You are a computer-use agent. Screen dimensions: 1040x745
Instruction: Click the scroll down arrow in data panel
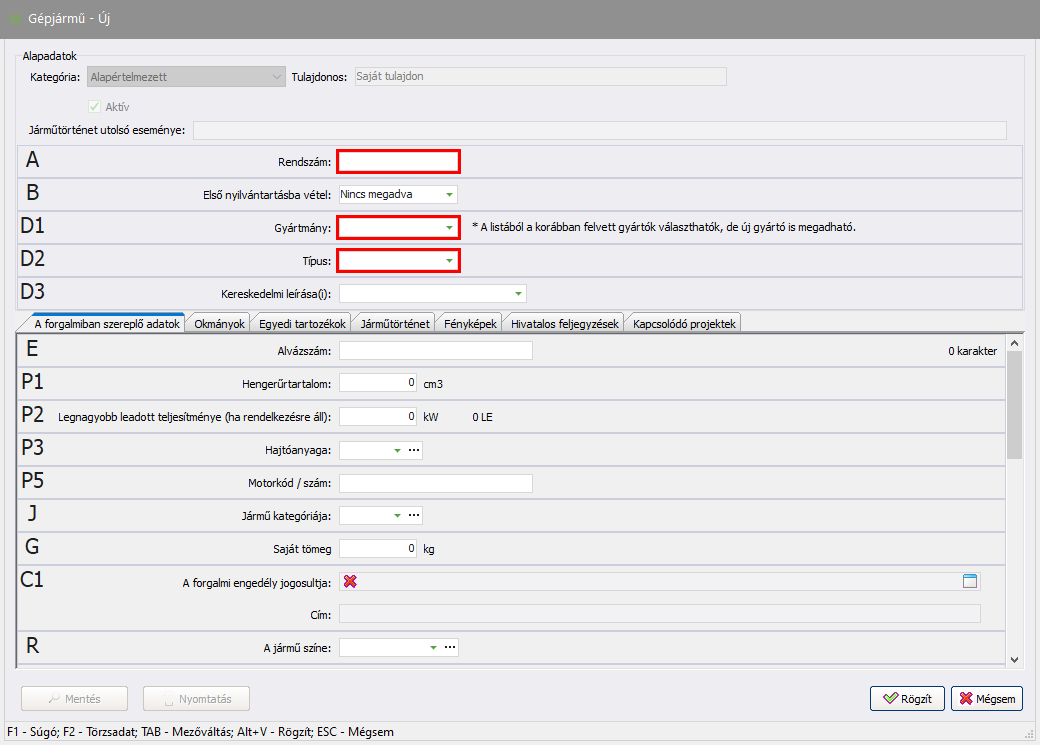tap(1014, 659)
